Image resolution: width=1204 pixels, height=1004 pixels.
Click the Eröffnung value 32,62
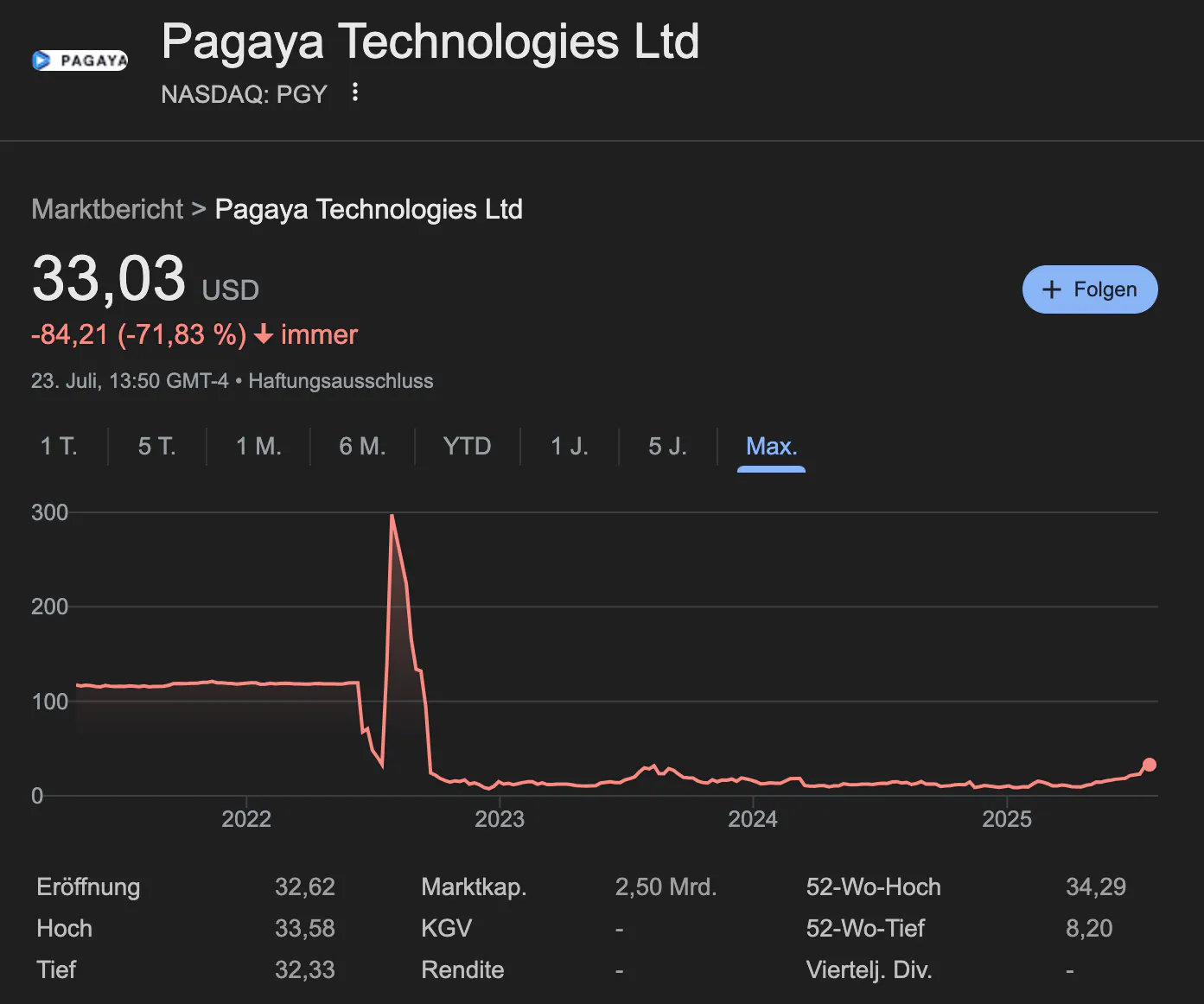[305, 886]
